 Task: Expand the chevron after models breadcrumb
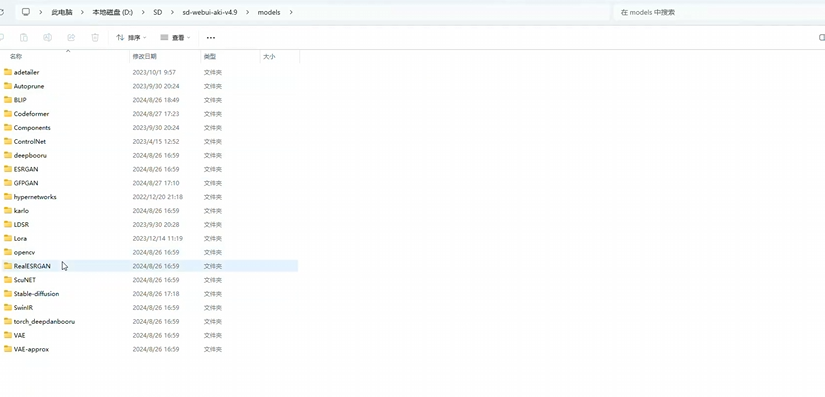291,12
